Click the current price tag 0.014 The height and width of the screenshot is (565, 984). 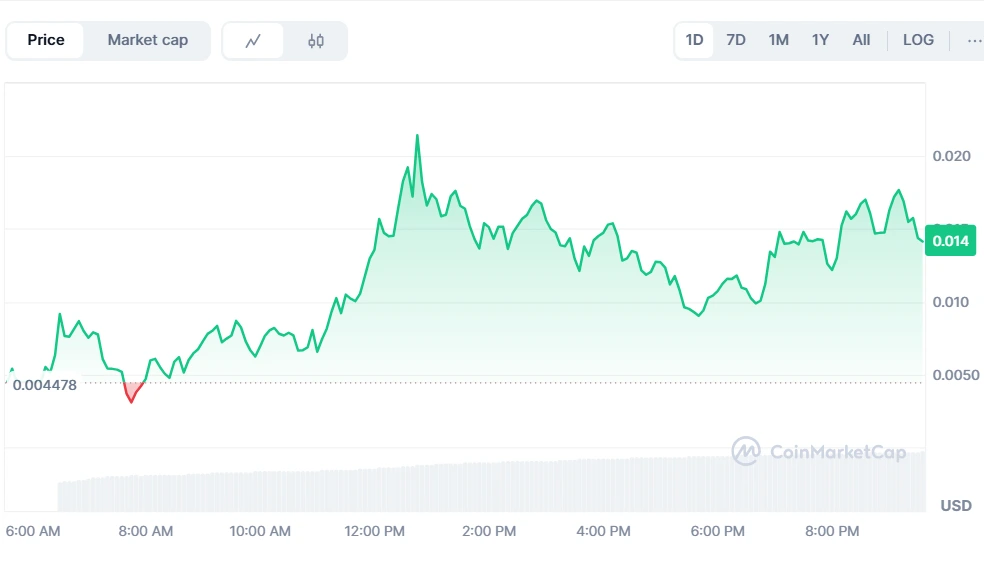950,240
